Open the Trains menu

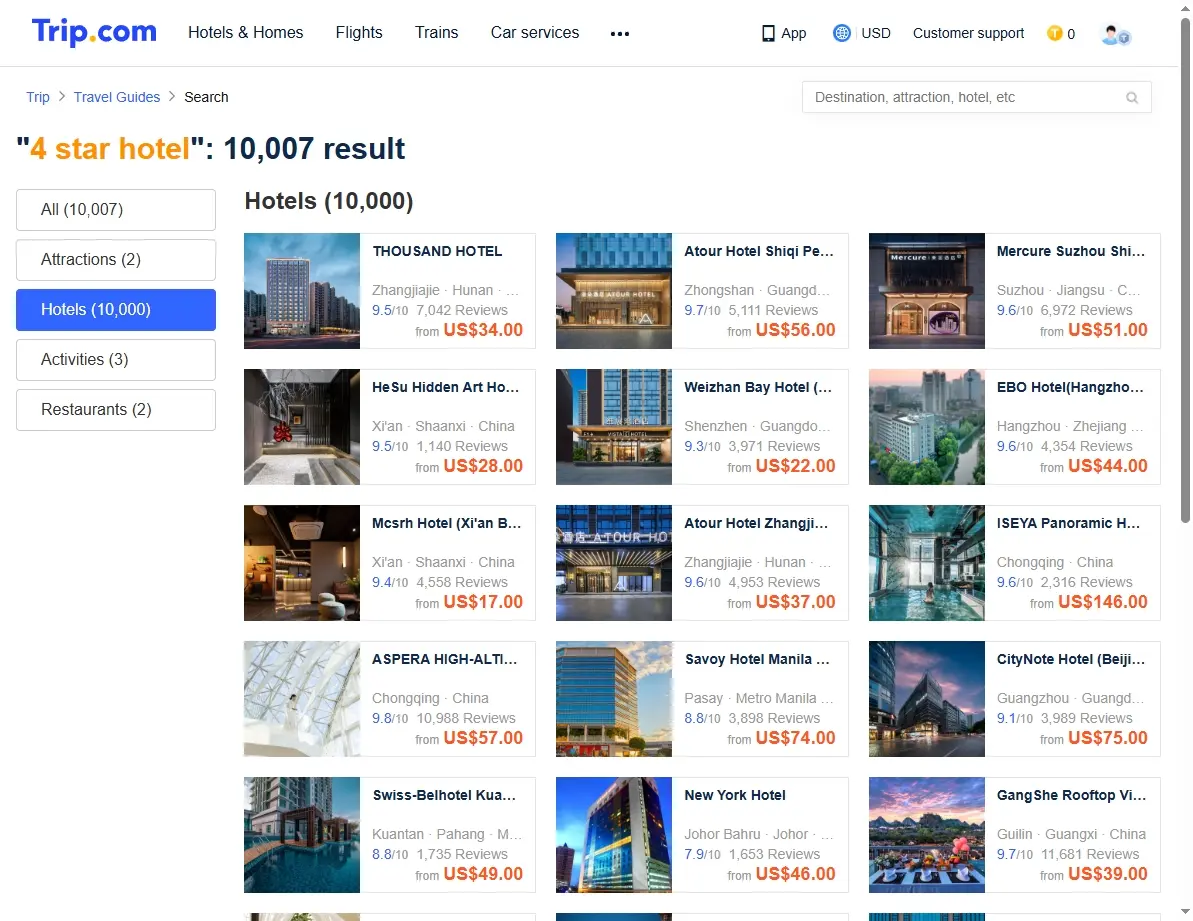pyautogui.click(x=437, y=33)
